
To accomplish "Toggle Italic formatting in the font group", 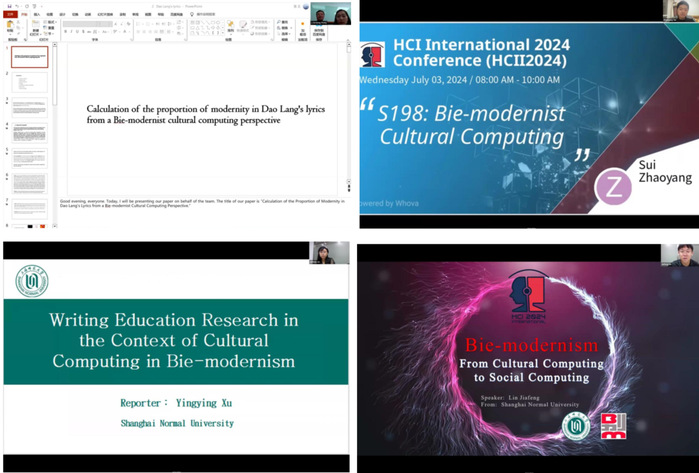I will pos(73,32).
